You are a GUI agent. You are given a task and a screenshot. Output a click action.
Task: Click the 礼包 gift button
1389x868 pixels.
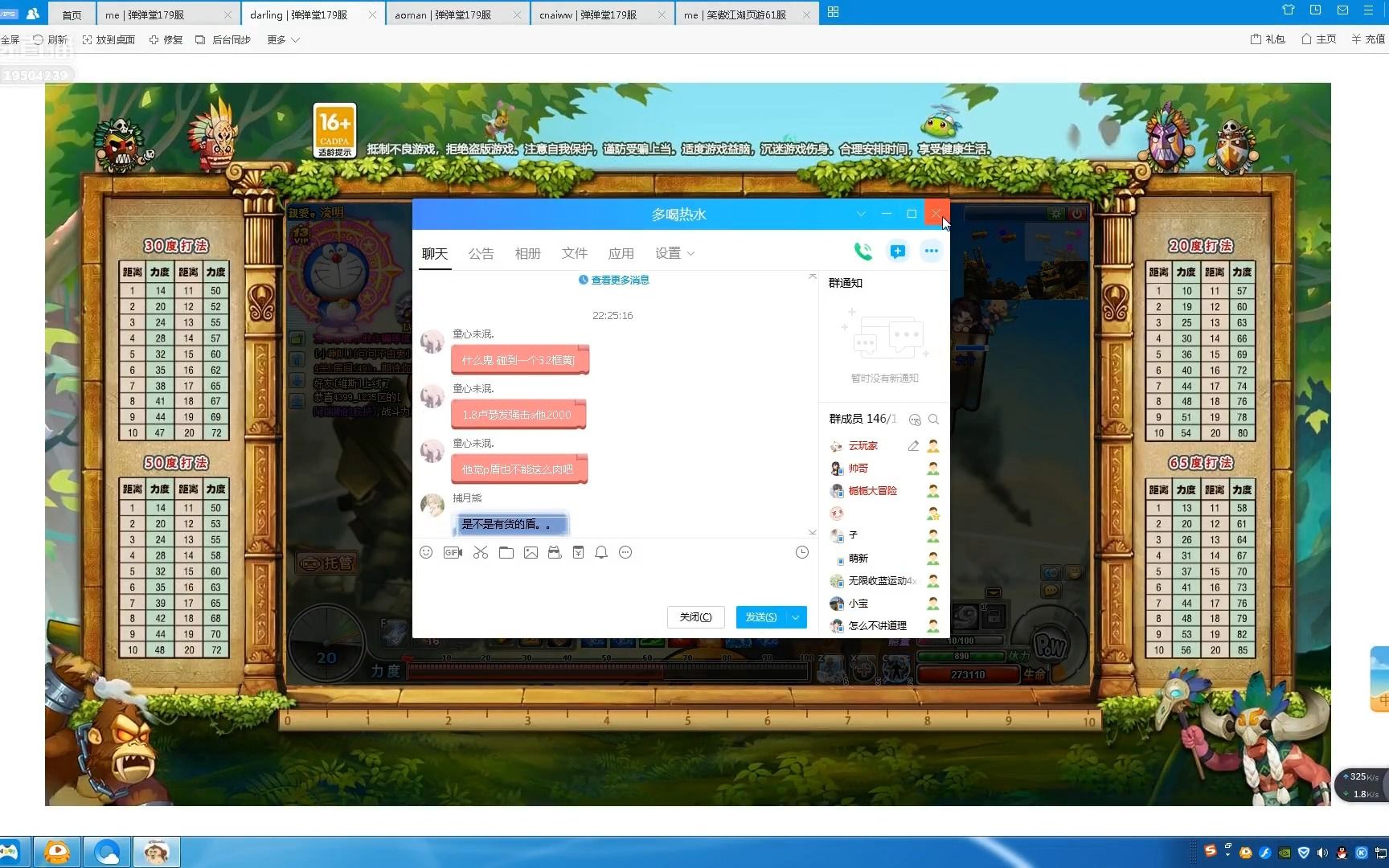click(x=1268, y=39)
